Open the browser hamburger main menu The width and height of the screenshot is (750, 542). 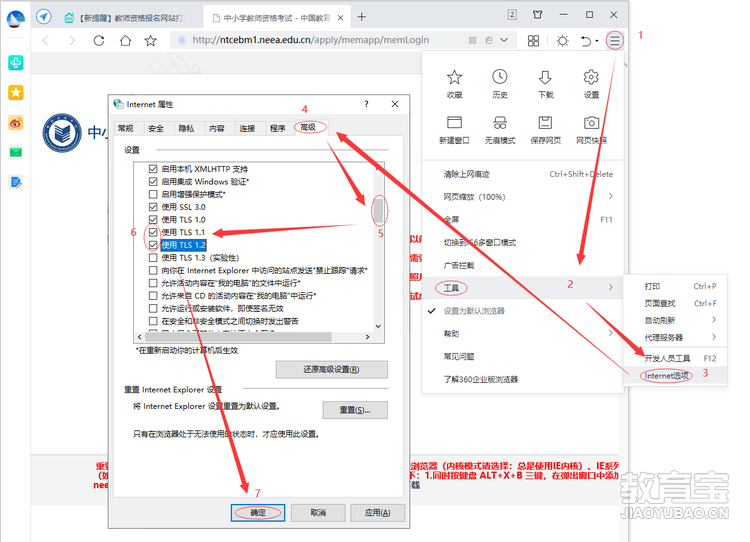pyautogui.click(x=615, y=41)
